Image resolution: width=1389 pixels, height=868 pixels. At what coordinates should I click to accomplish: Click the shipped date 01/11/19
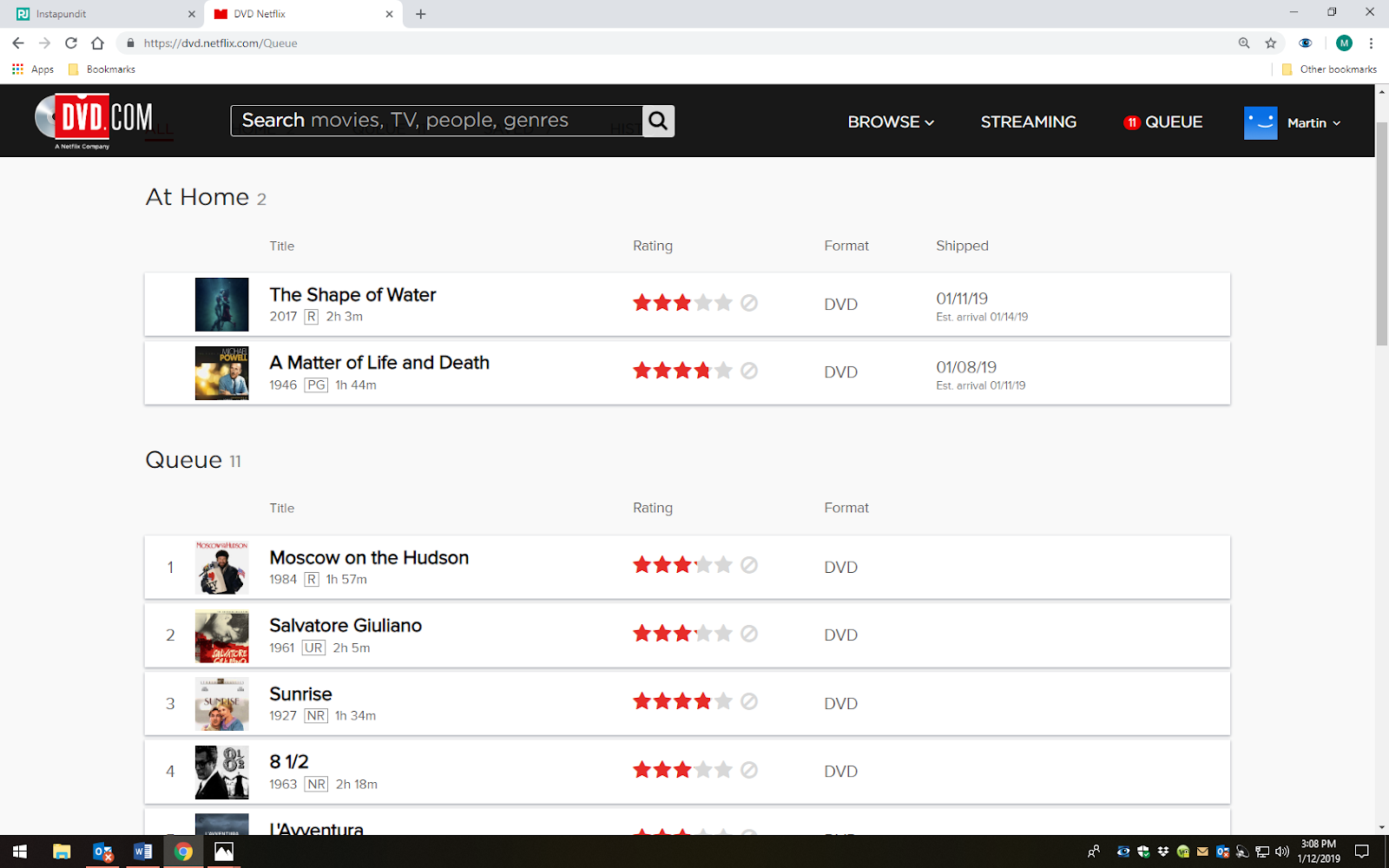point(962,299)
